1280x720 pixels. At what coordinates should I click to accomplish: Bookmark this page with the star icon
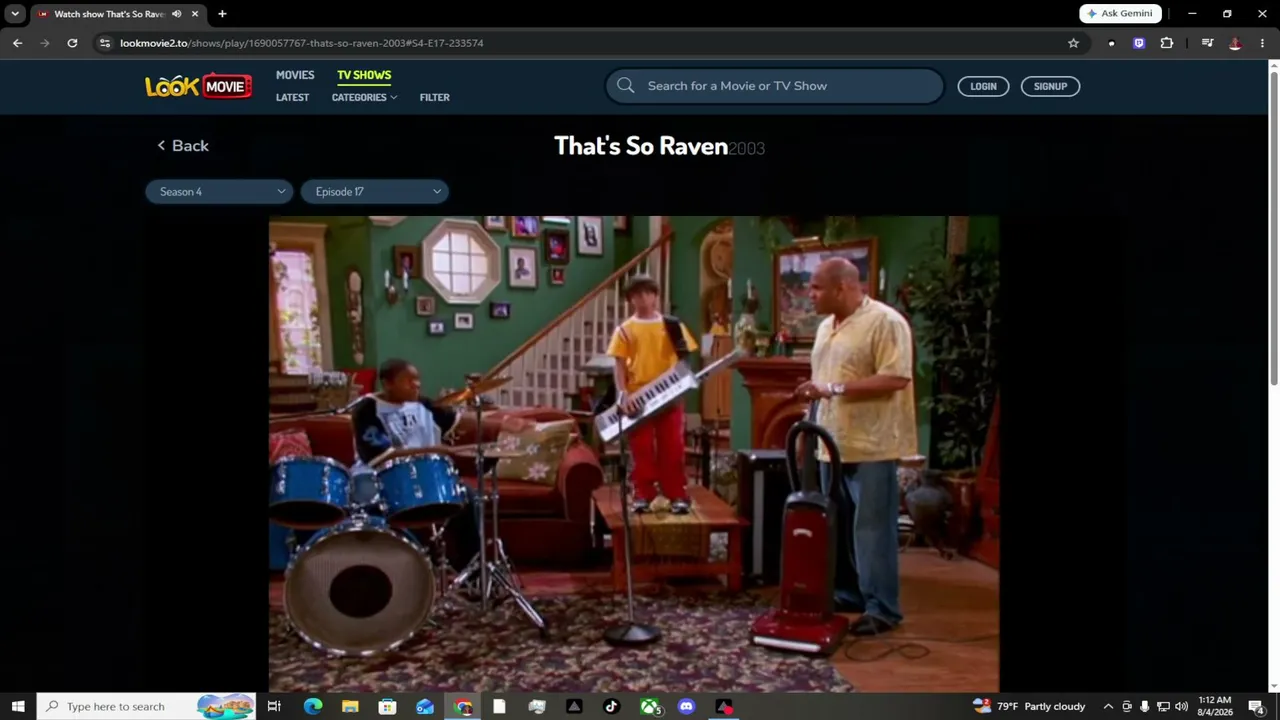click(1073, 43)
